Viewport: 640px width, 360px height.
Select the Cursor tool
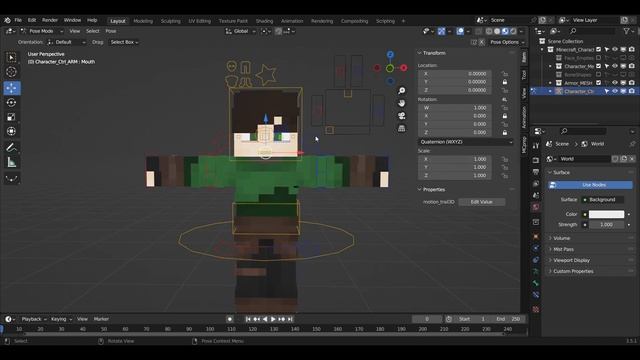(11, 72)
